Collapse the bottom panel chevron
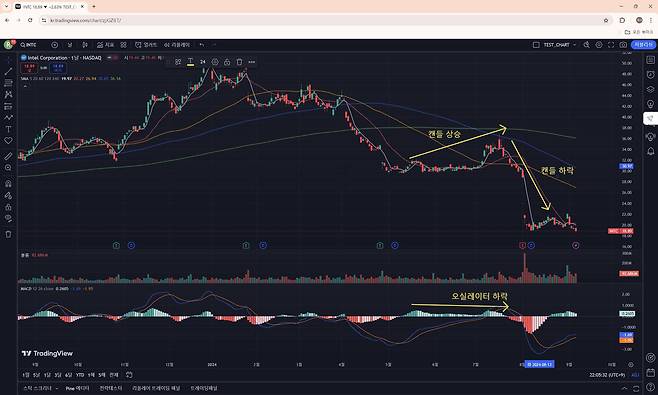 (624, 388)
